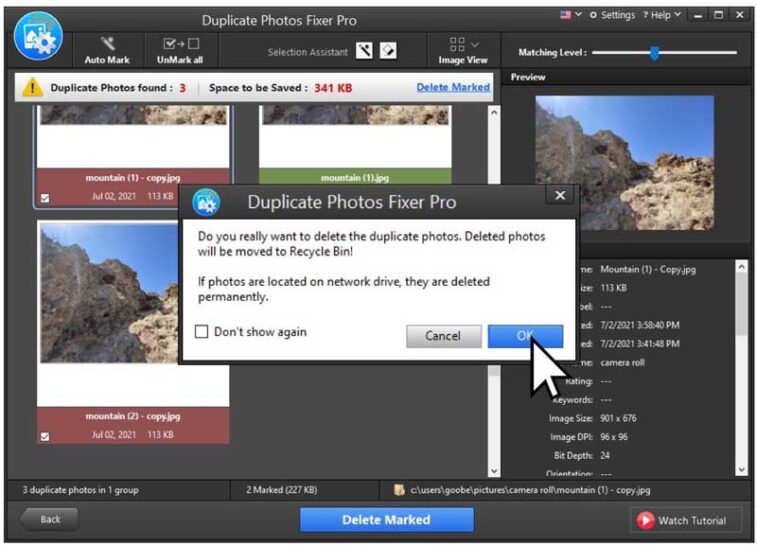This screenshot has height=546, width=757.
Task: Click the file name 'Mountain (1) - Copy.jpg' in details
Action: tap(648, 269)
